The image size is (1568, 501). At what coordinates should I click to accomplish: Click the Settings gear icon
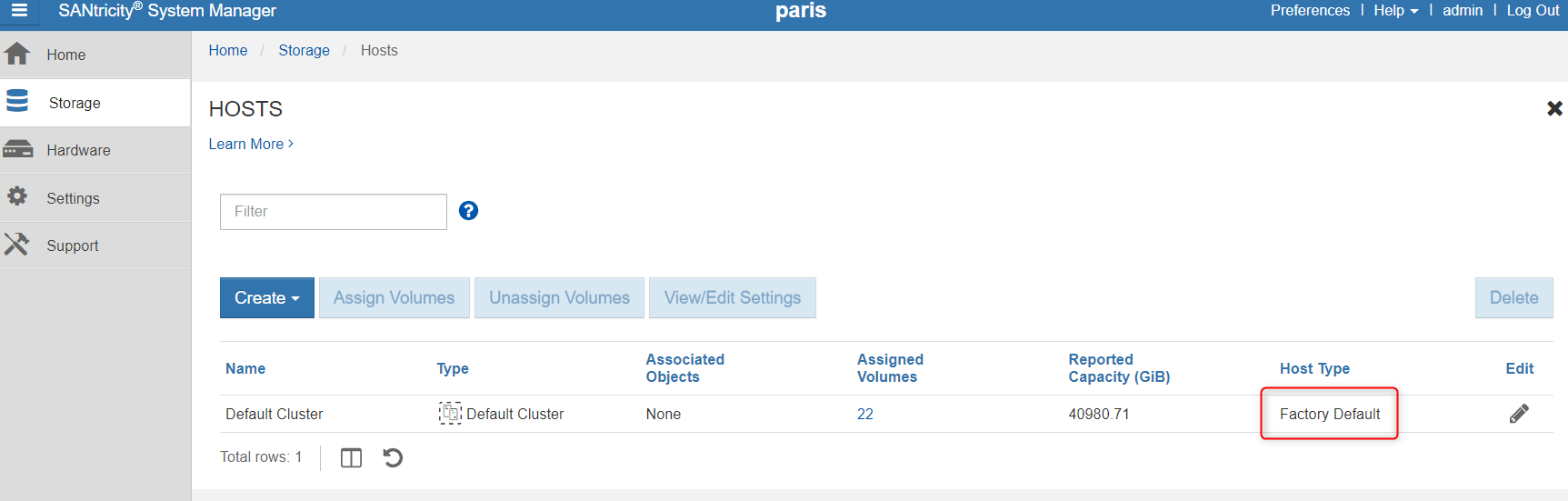coord(17,197)
